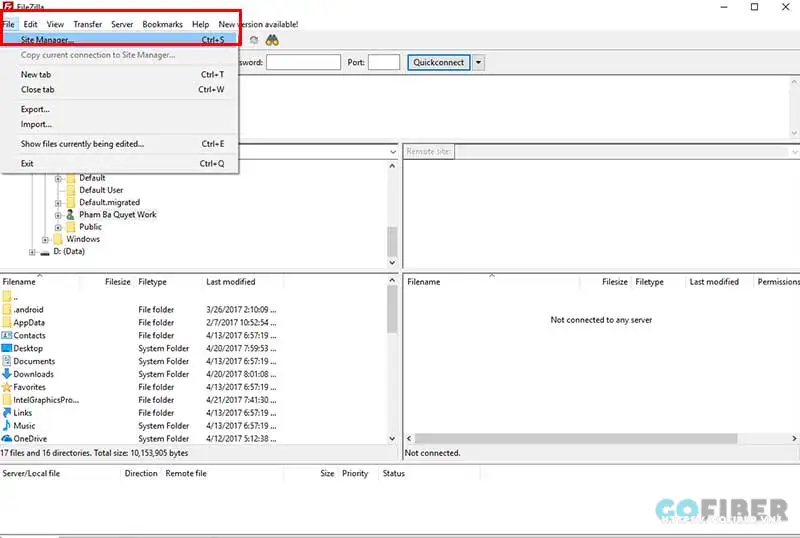Image resolution: width=800 pixels, height=538 pixels.
Task: Select the Music folder icon
Action: point(7,425)
